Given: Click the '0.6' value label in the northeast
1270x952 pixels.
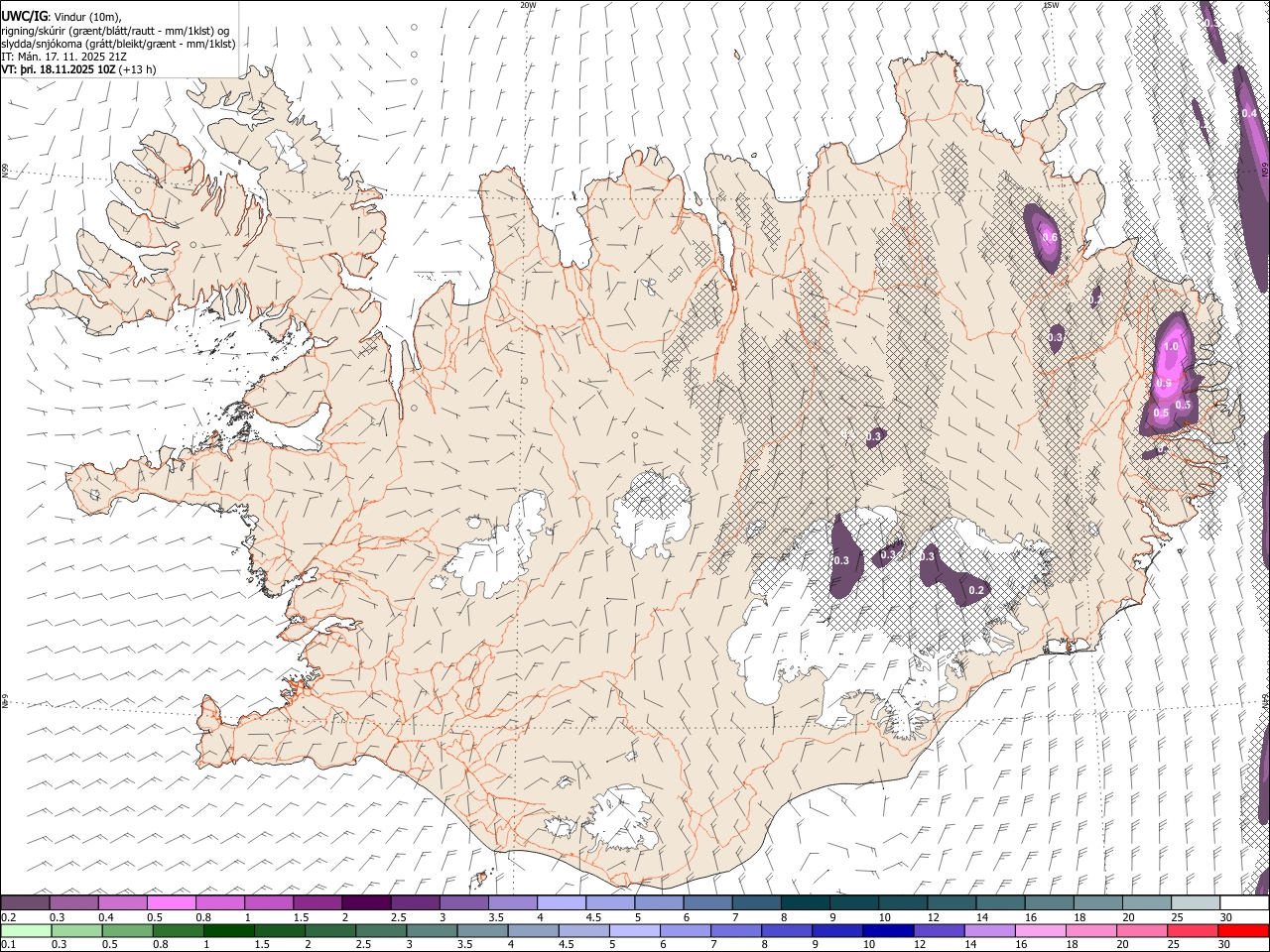Looking at the screenshot, I should click(1050, 238).
